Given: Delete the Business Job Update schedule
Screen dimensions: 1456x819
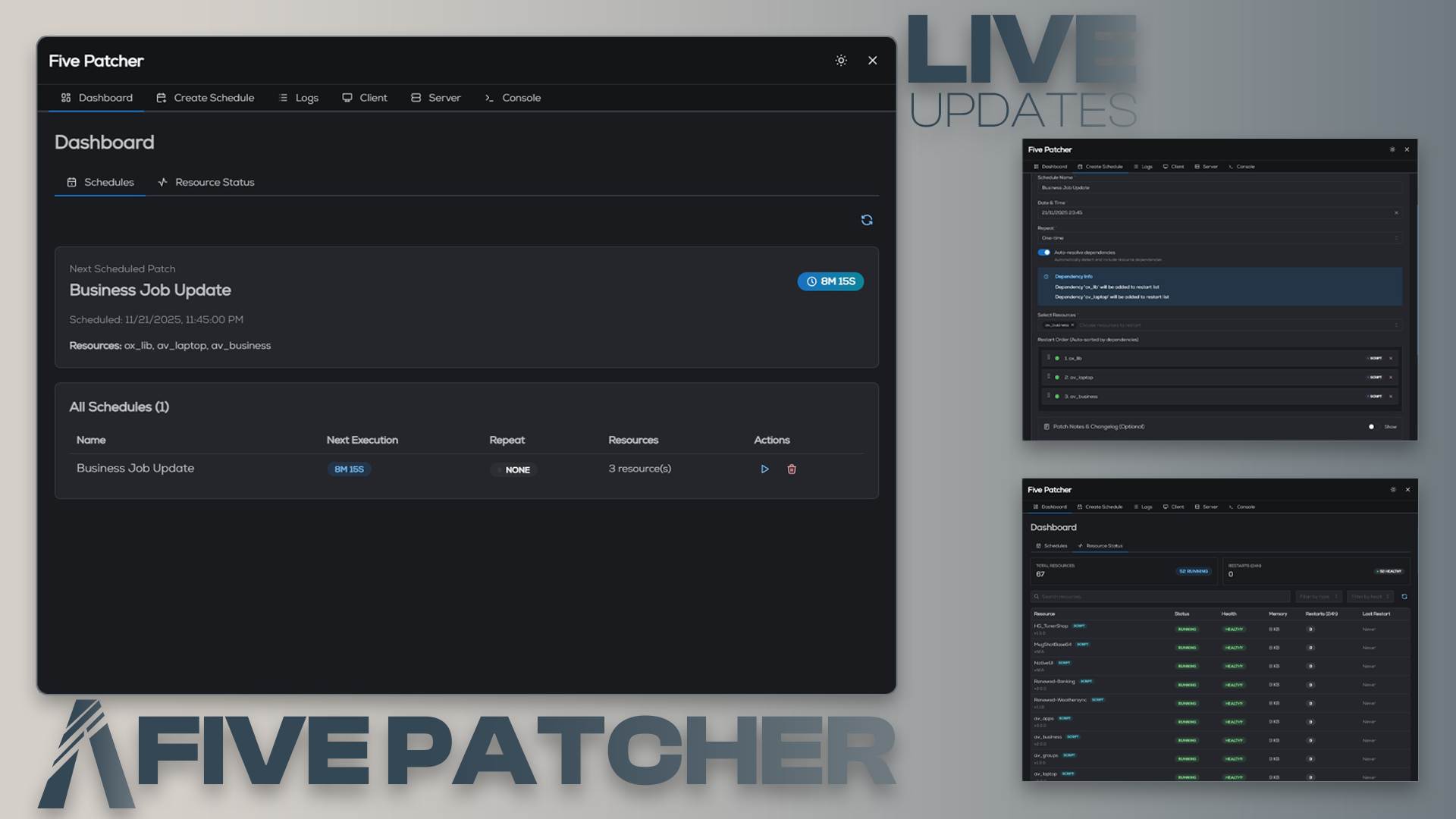Looking at the screenshot, I should (x=792, y=469).
